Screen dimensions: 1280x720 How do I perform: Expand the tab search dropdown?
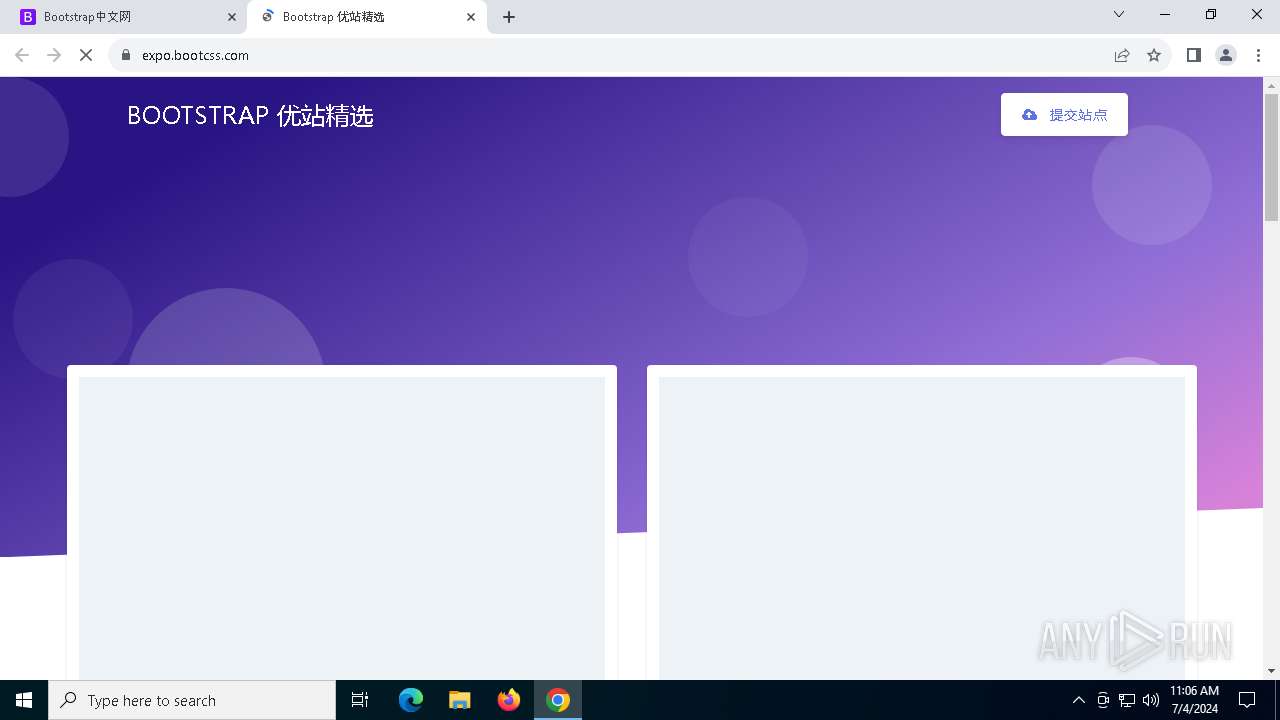[x=1119, y=14]
